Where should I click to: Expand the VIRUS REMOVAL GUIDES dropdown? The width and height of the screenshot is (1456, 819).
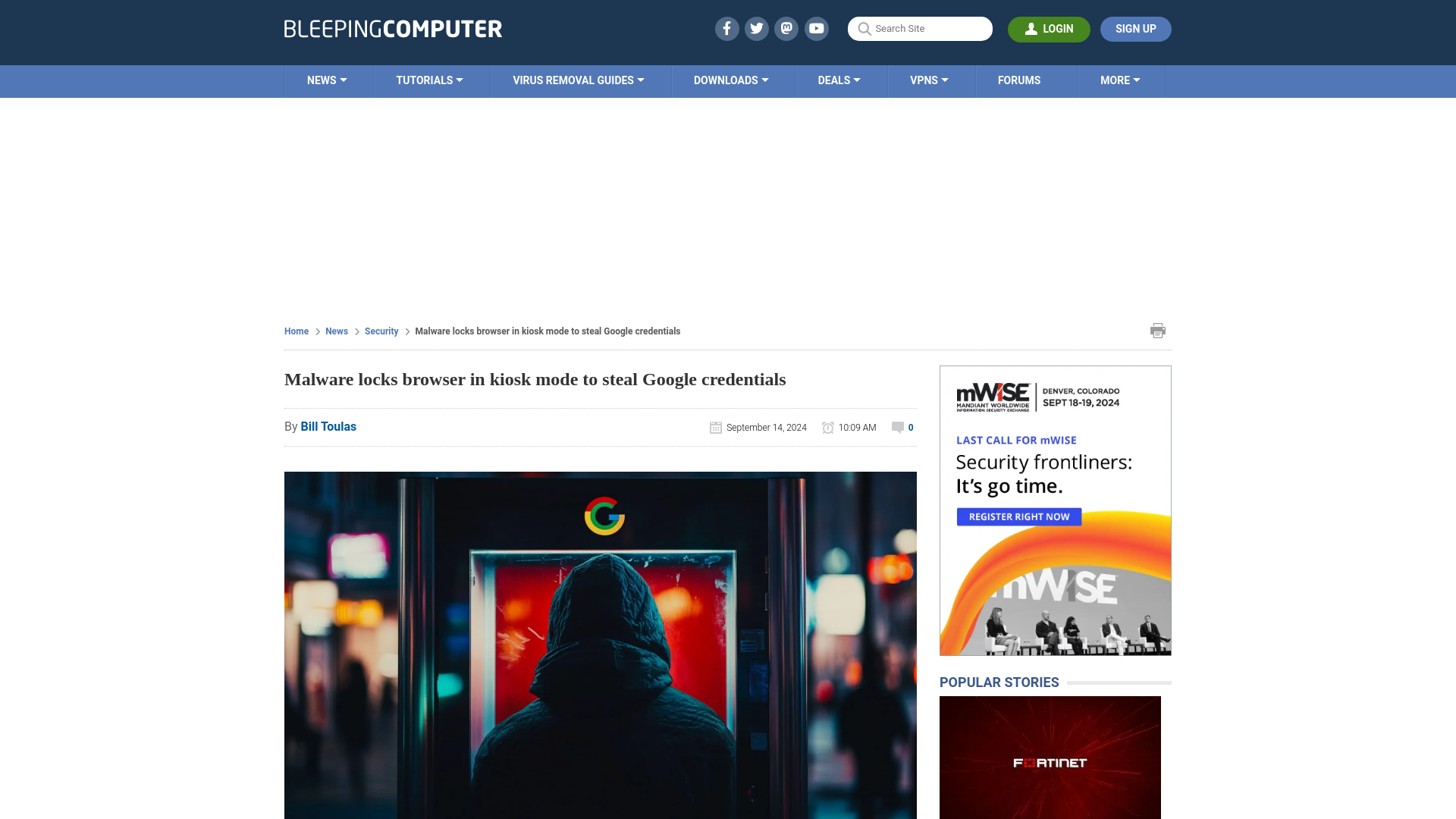(579, 81)
